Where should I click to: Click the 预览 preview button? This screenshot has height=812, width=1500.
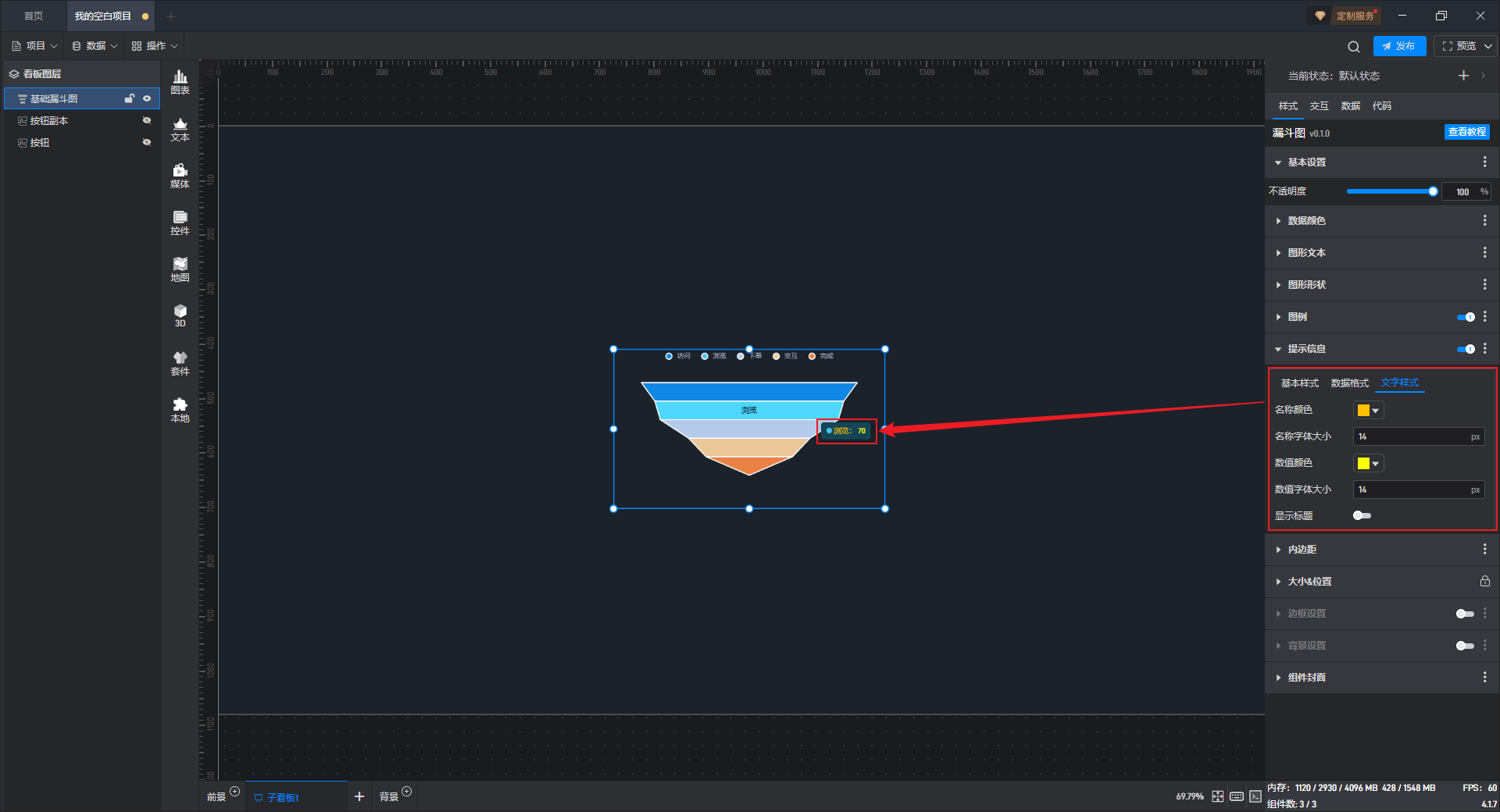point(1459,46)
